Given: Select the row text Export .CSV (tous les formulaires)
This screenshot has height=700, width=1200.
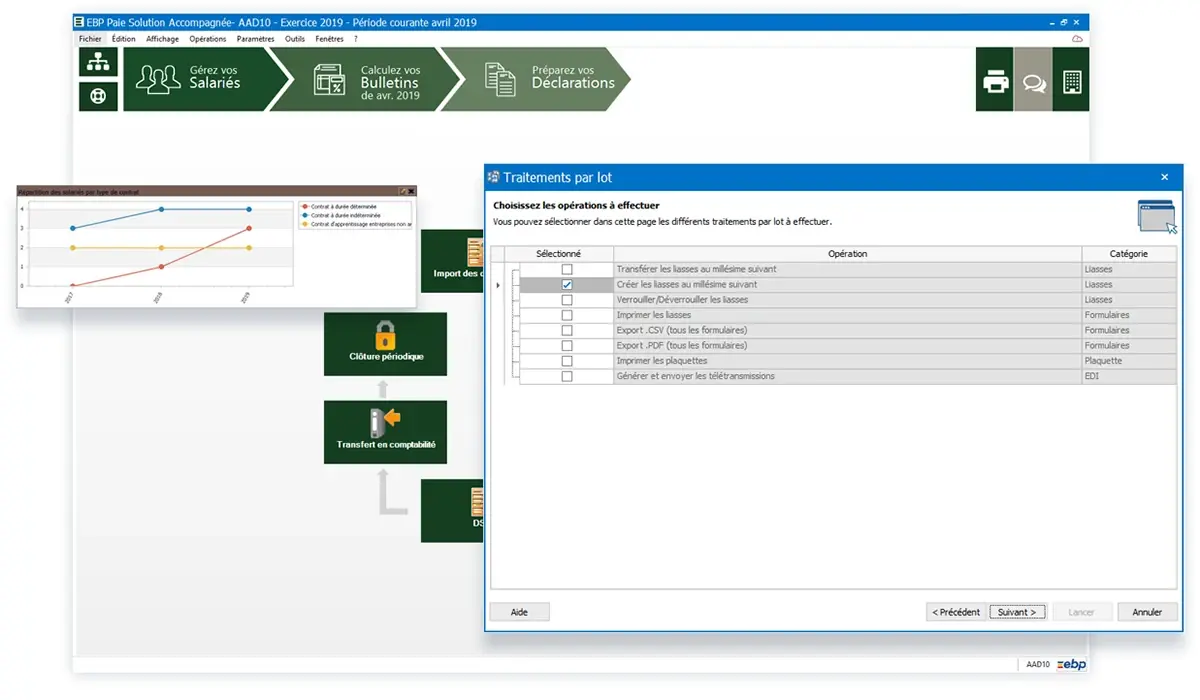Looking at the screenshot, I should 682,330.
